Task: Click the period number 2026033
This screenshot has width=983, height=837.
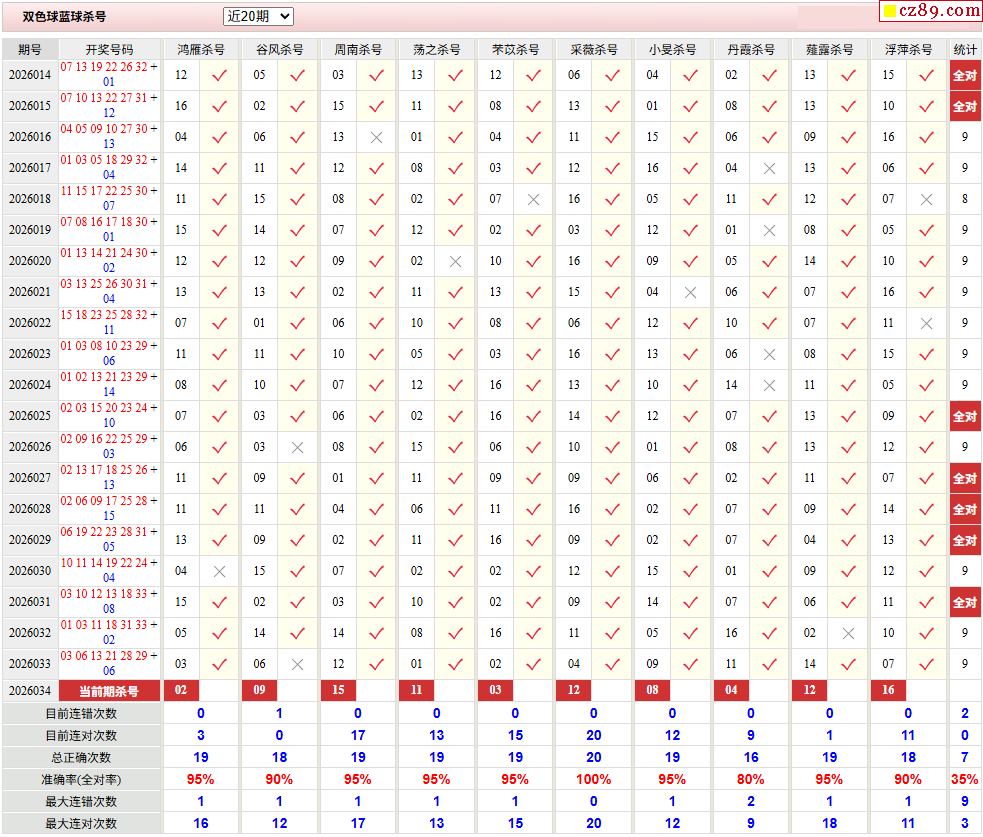Action: pyautogui.click(x=30, y=664)
